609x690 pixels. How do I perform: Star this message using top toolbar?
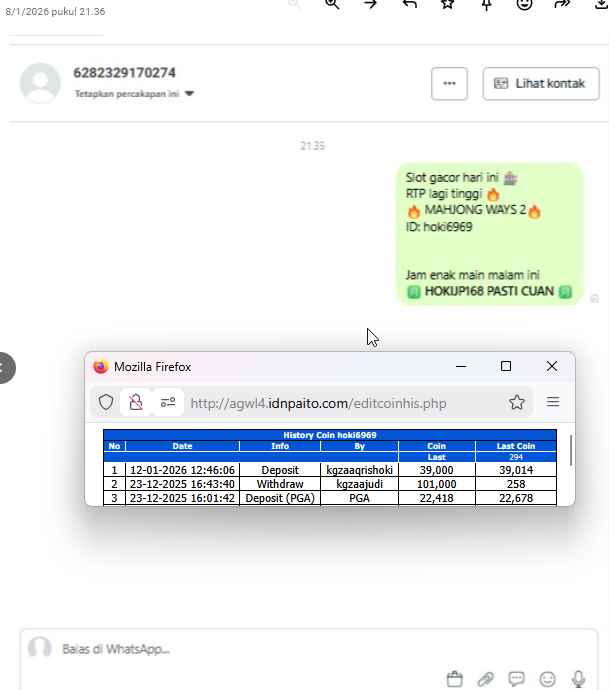click(x=448, y=4)
